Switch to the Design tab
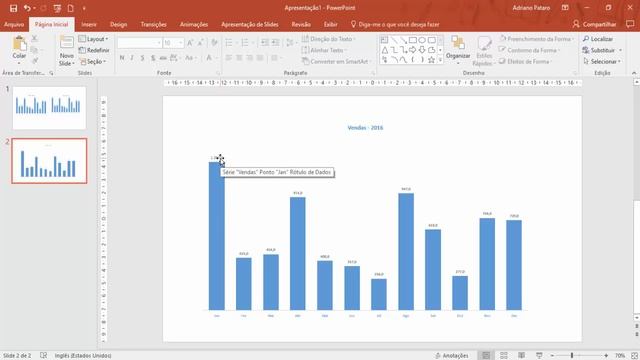This screenshot has height=360, width=640. point(118,24)
